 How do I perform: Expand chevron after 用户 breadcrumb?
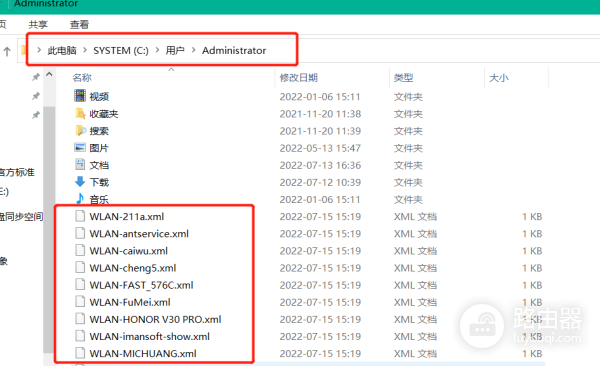point(194,50)
